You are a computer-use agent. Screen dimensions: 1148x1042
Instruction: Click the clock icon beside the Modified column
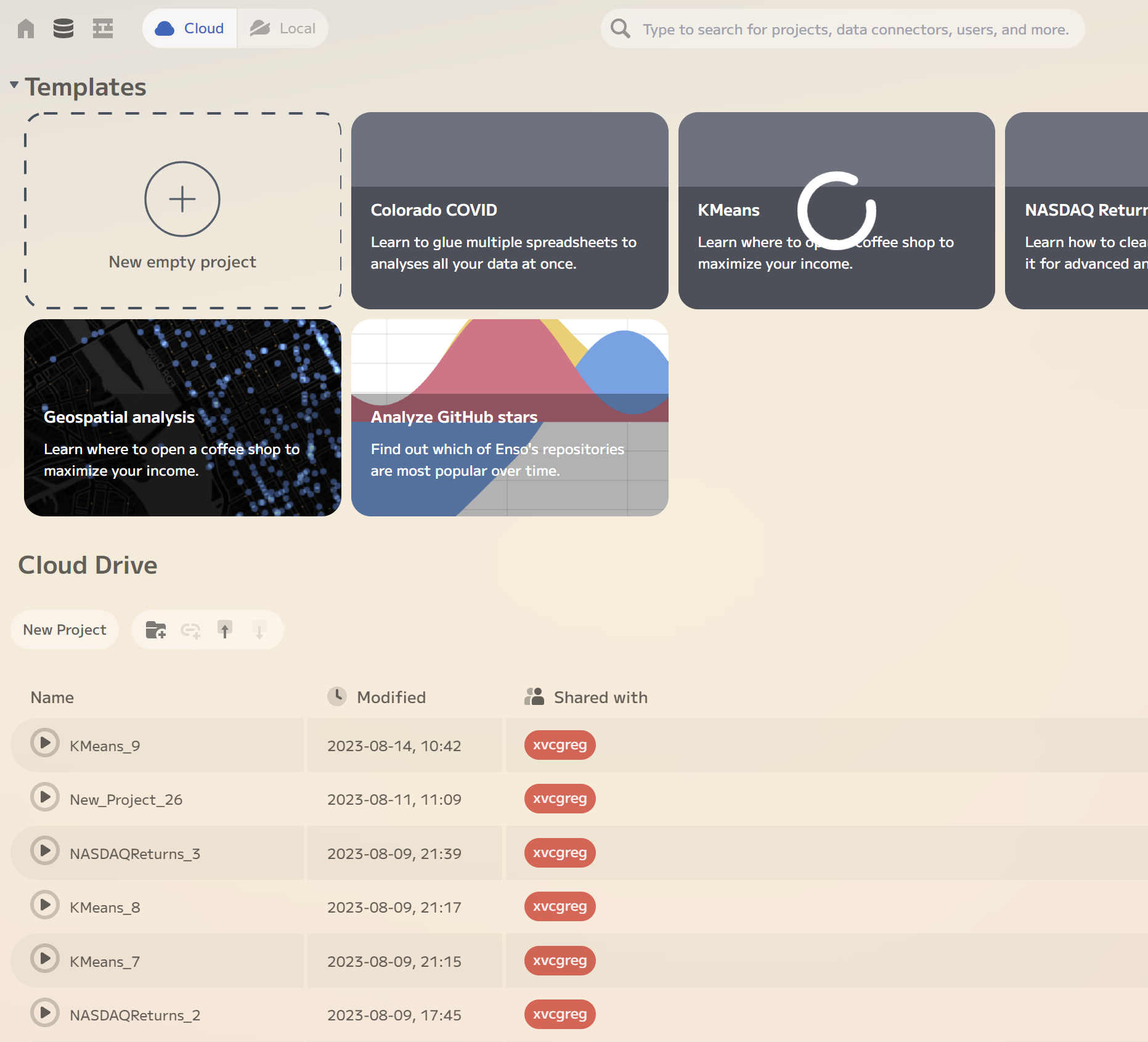pyautogui.click(x=337, y=696)
